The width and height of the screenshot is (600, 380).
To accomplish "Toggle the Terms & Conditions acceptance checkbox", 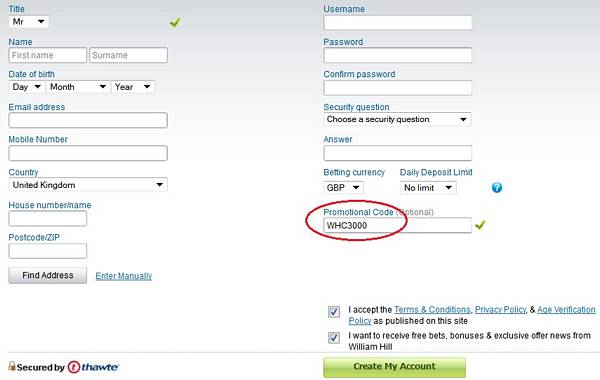I will click(334, 312).
